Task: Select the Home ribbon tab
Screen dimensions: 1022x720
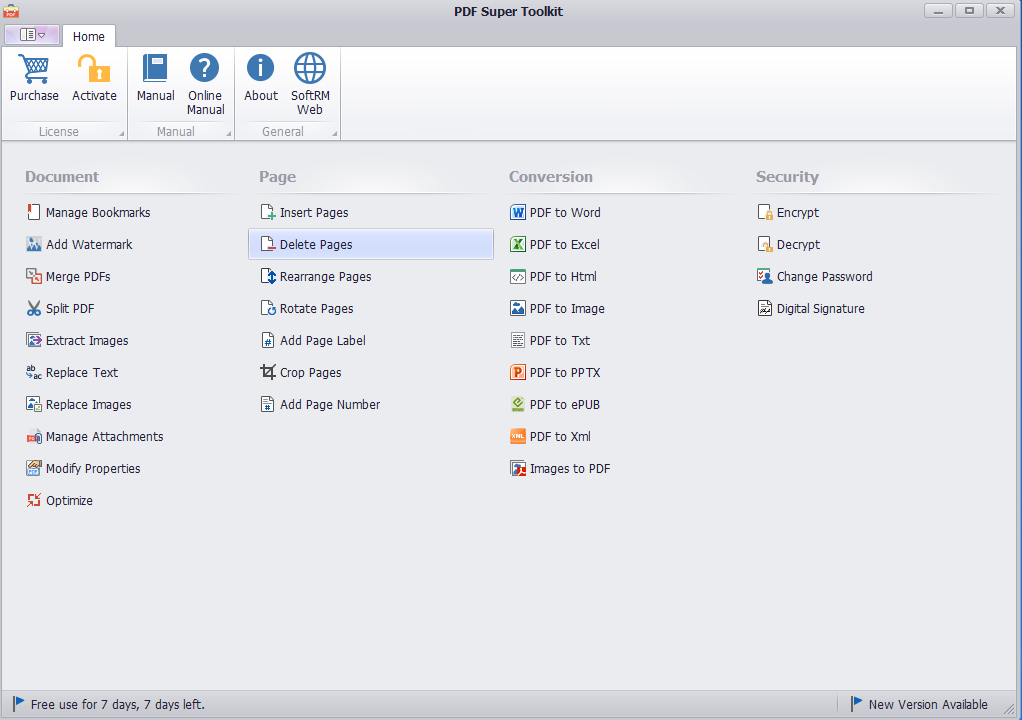Action: pyautogui.click(x=89, y=36)
